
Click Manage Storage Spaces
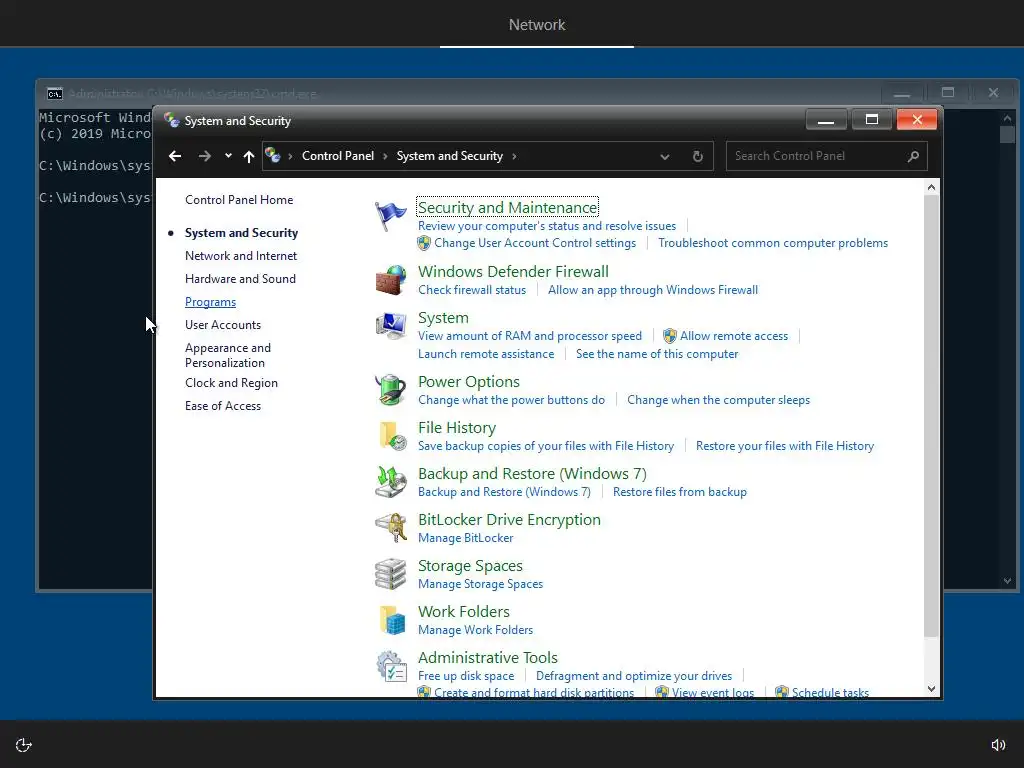[x=481, y=584]
